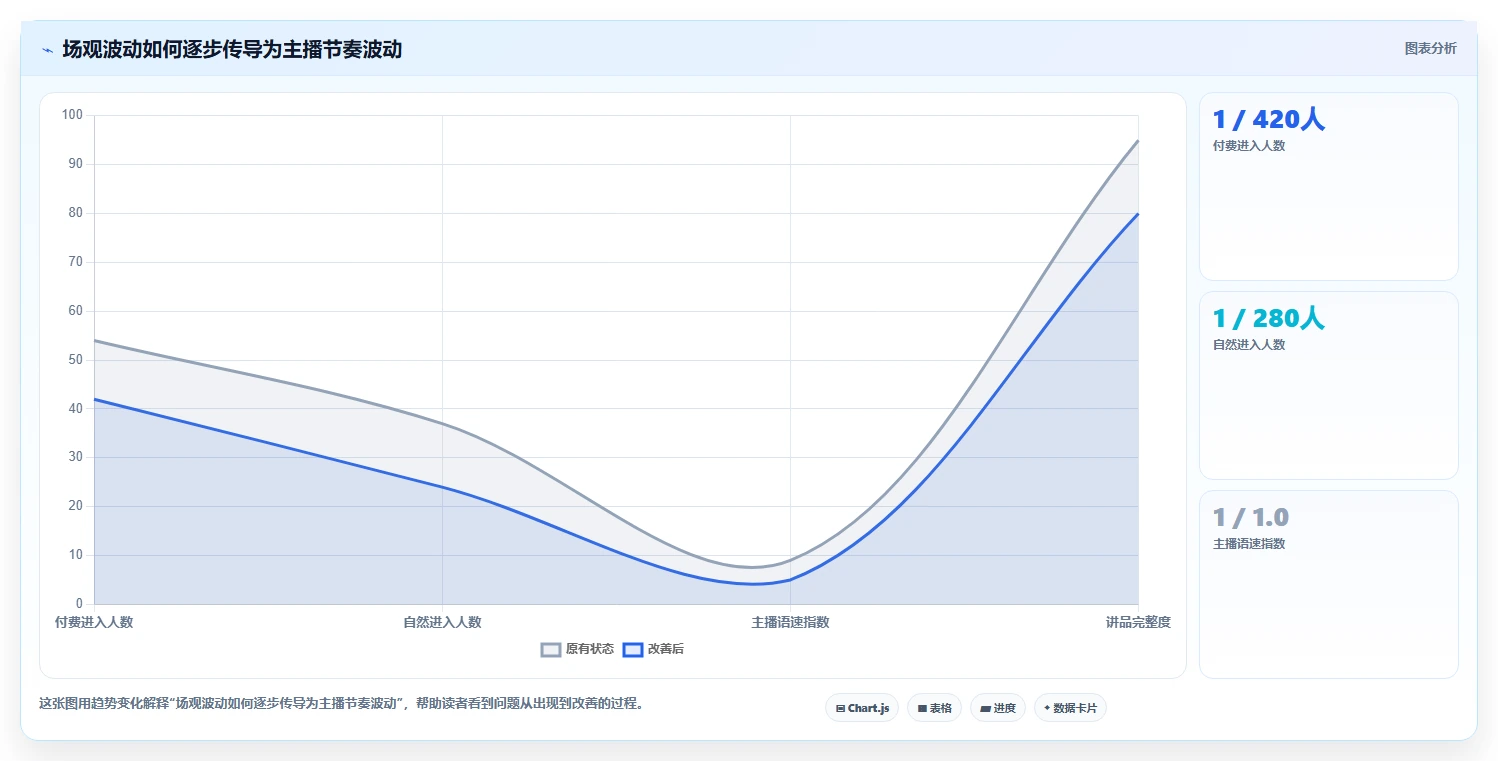Click the 图表分析 label in header
This screenshot has height=761, width=1498.
[1431, 48]
